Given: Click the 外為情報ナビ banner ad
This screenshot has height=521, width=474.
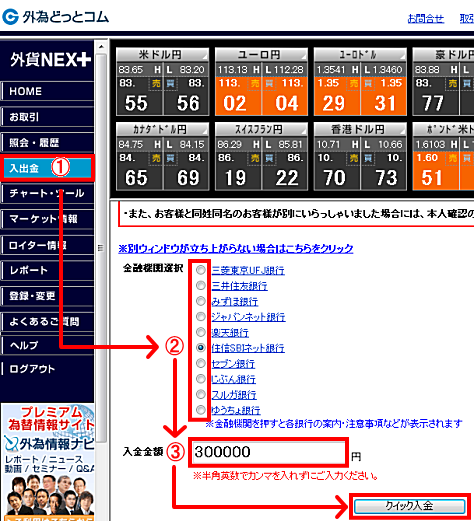Looking at the screenshot, I should pos(47,462).
